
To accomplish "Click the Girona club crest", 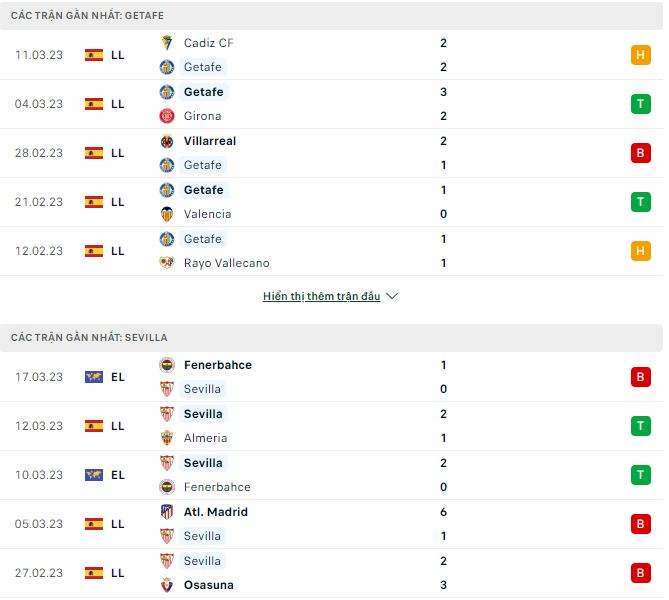I will [x=167, y=116].
